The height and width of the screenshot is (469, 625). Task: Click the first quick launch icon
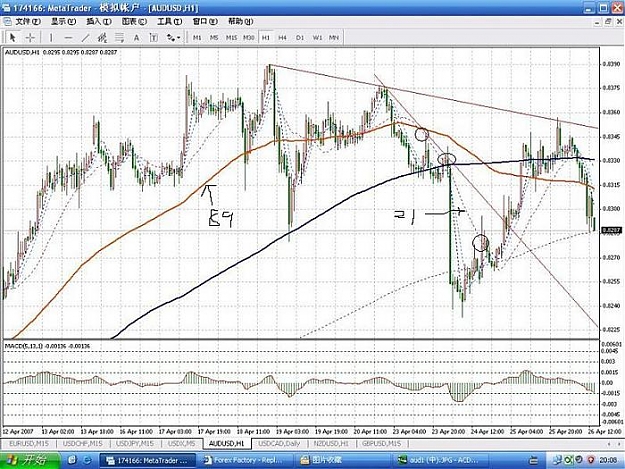[72, 460]
